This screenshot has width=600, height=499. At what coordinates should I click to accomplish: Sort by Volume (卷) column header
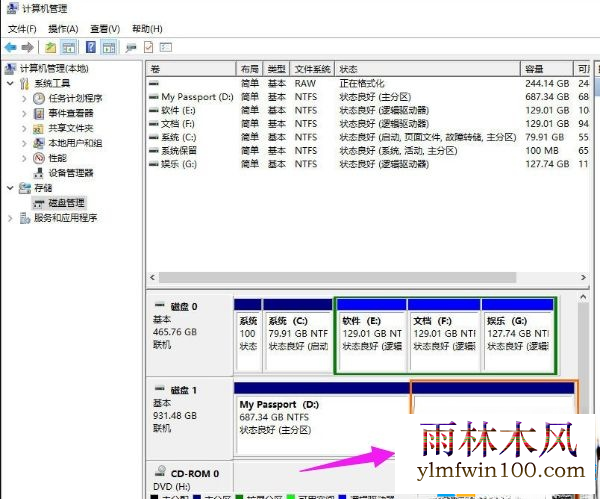191,69
